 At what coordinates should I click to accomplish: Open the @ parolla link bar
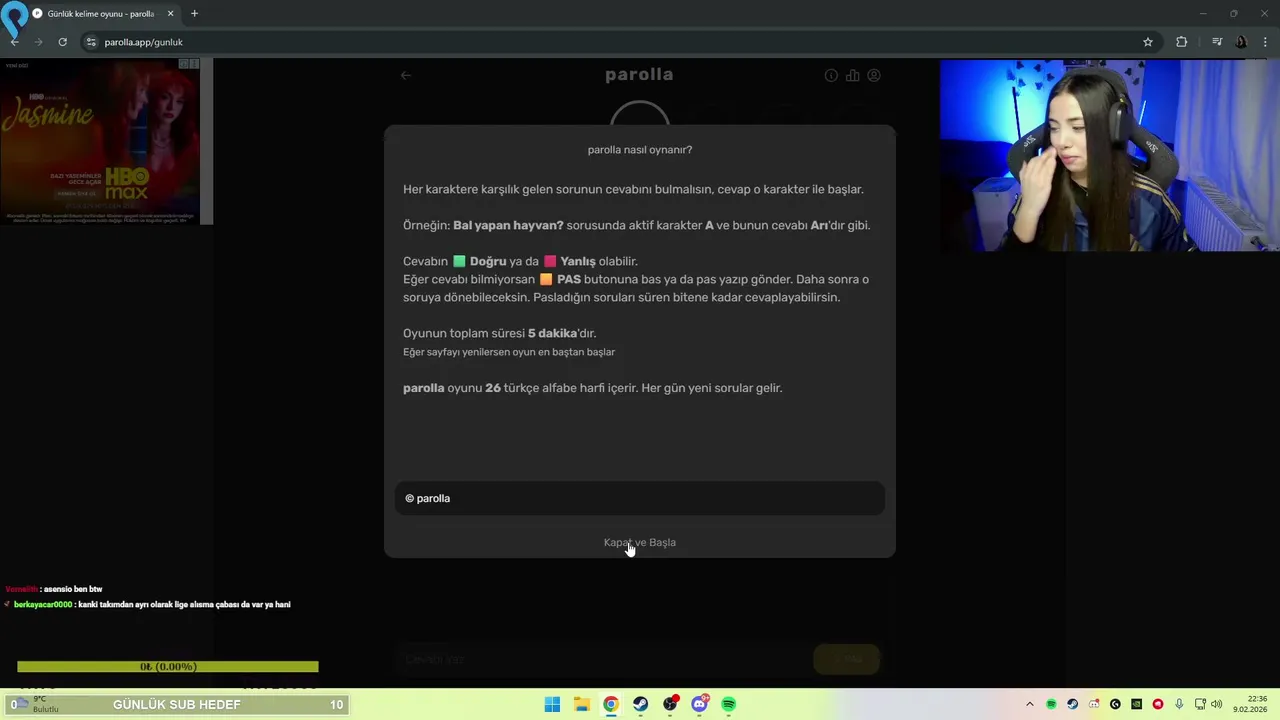[x=640, y=498]
